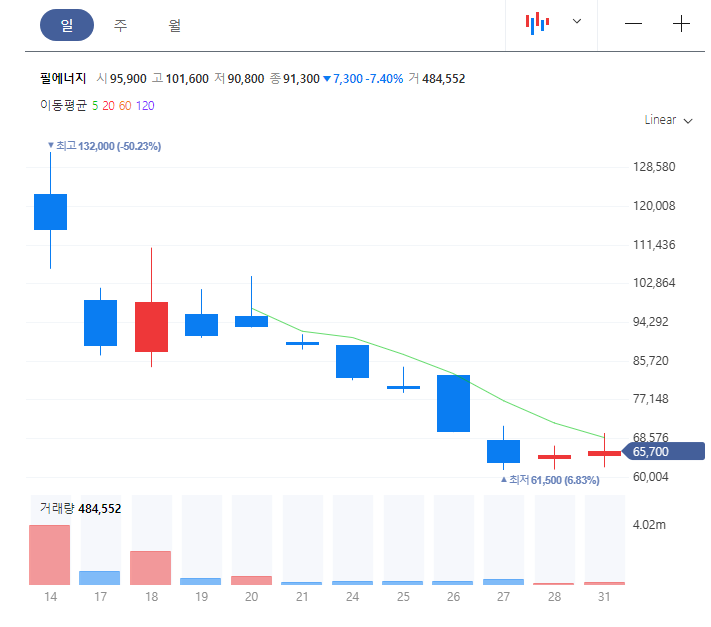This screenshot has height=627, width=711.
Task: Click the stock name 필에너지
Action: tap(63, 78)
